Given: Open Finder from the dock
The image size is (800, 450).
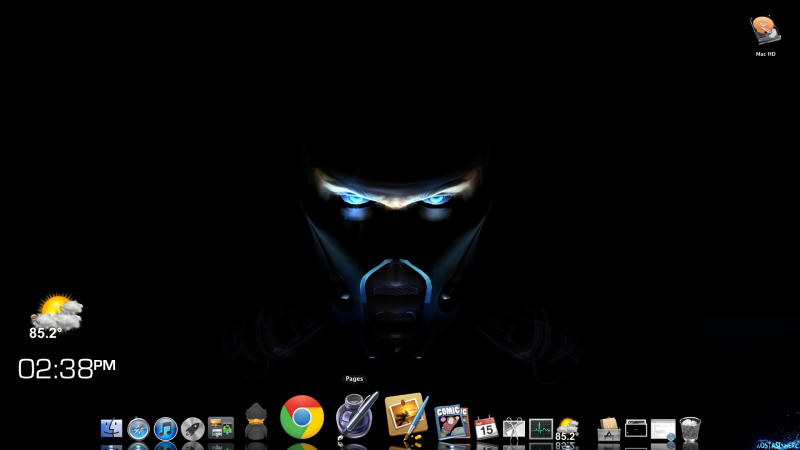Looking at the screenshot, I should [x=111, y=429].
